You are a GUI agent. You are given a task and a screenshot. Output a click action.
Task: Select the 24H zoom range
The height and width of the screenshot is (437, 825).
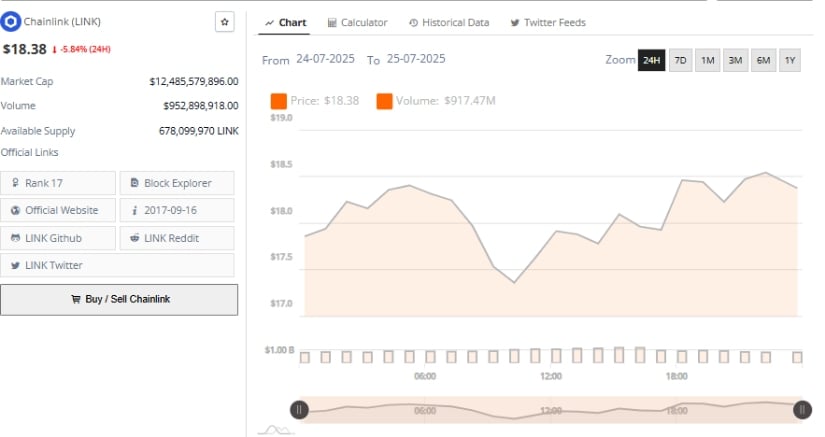click(x=651, y=60)
